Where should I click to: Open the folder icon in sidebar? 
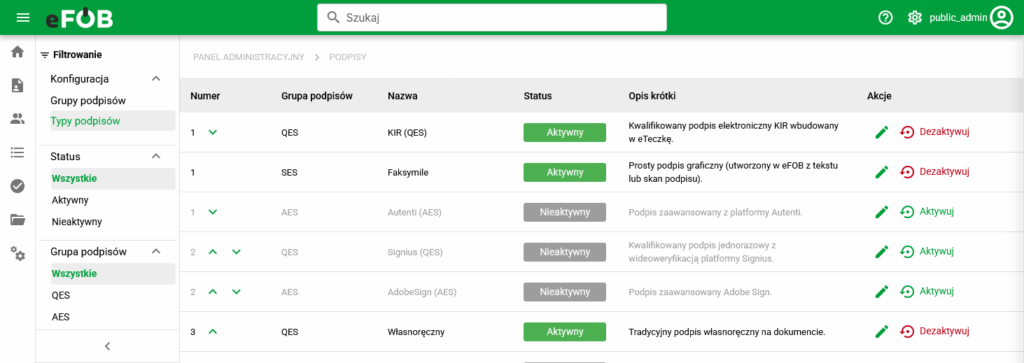pos(18,220)
